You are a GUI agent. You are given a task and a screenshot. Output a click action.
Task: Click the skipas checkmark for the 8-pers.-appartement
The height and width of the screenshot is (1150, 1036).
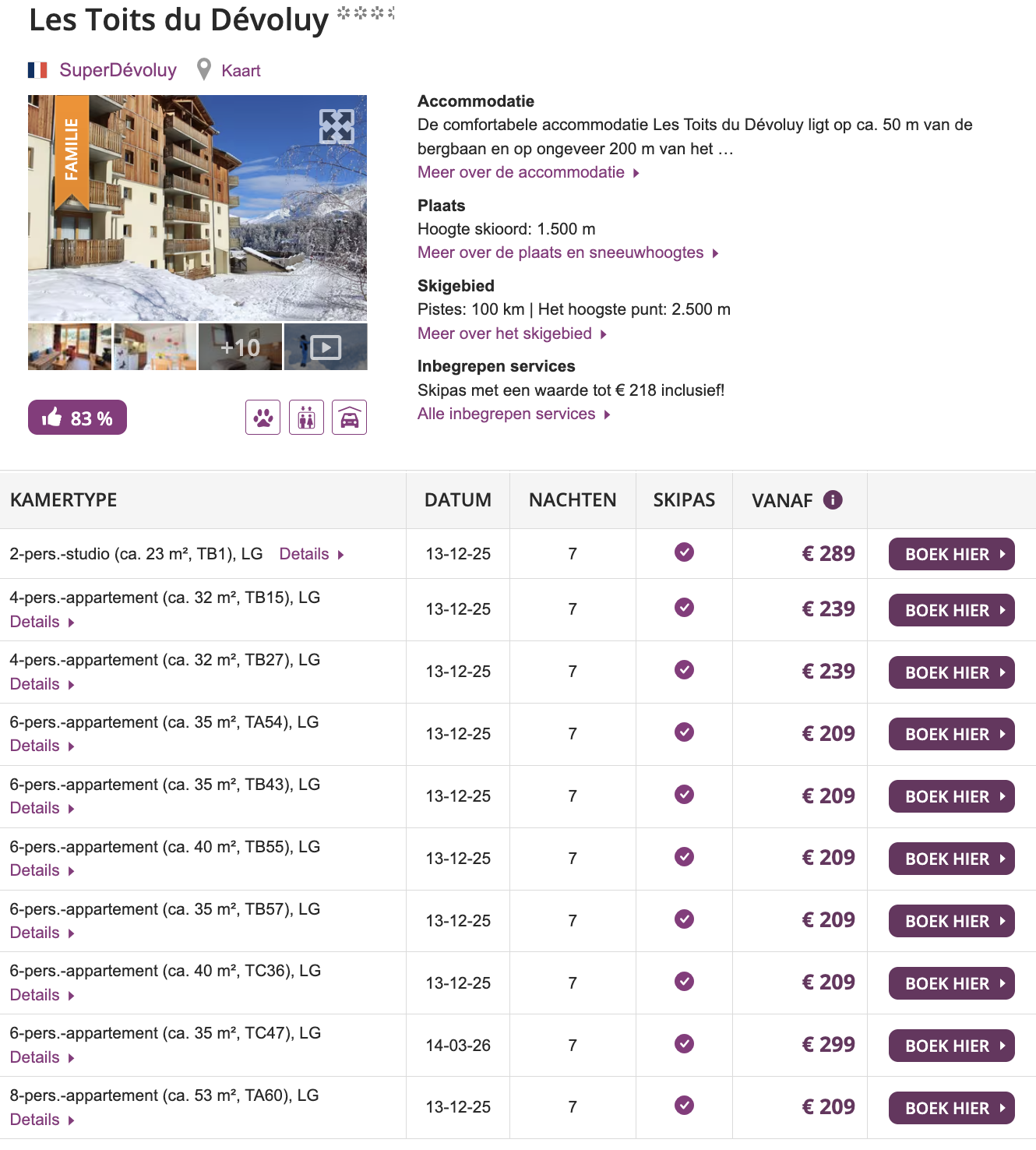point(683,1106)
